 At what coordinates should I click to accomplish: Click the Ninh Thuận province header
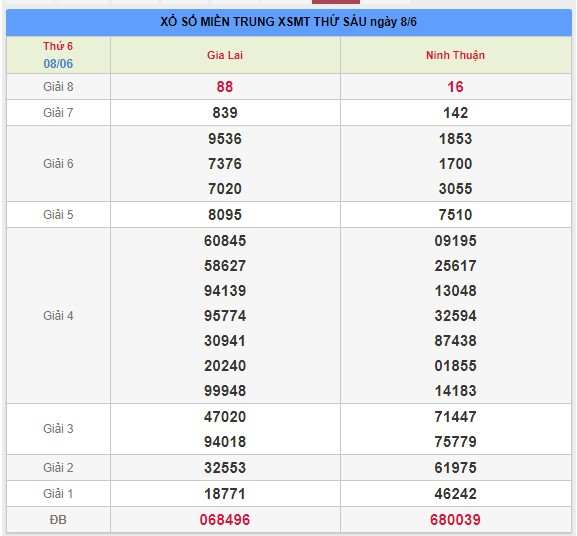coord(455,55)
